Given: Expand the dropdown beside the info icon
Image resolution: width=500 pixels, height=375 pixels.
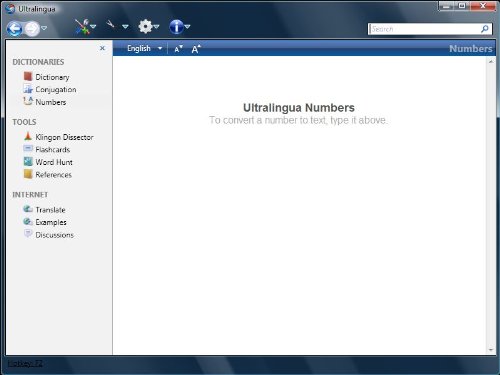Looking at the screenshot, I should (187, 26).
